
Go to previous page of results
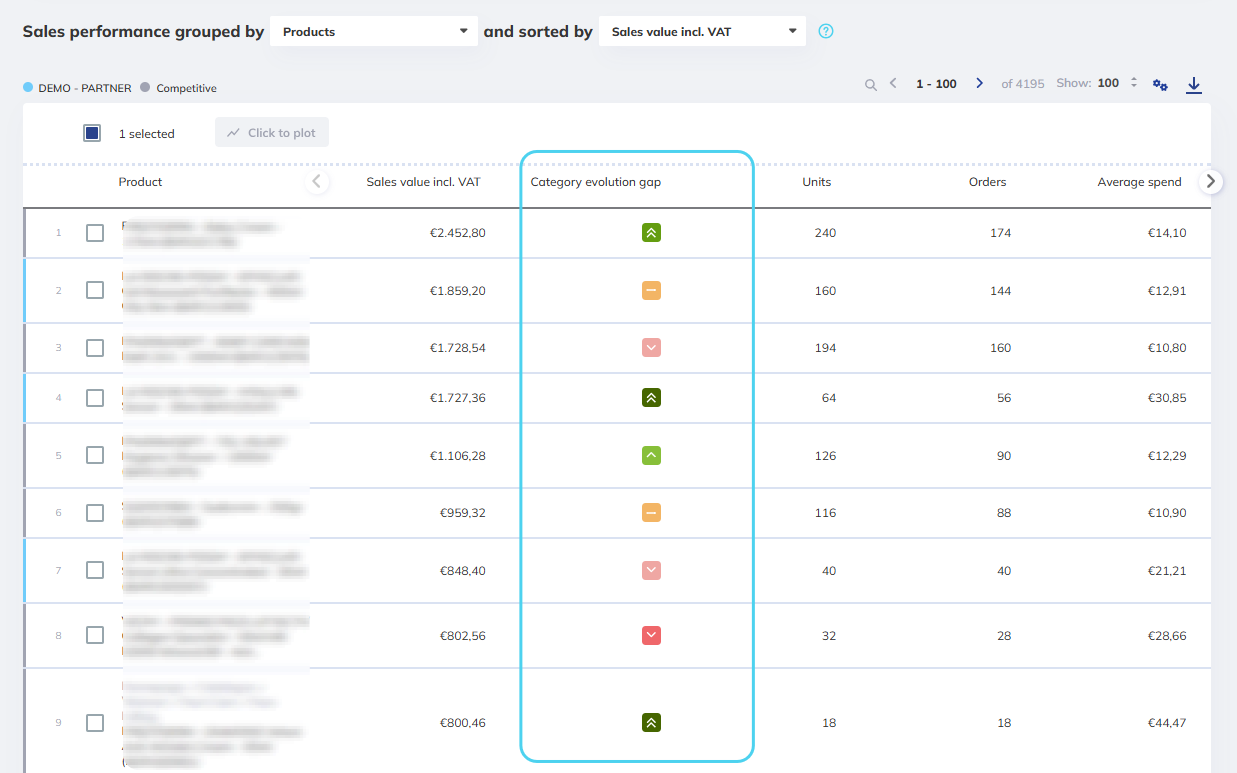pos(893,83)
